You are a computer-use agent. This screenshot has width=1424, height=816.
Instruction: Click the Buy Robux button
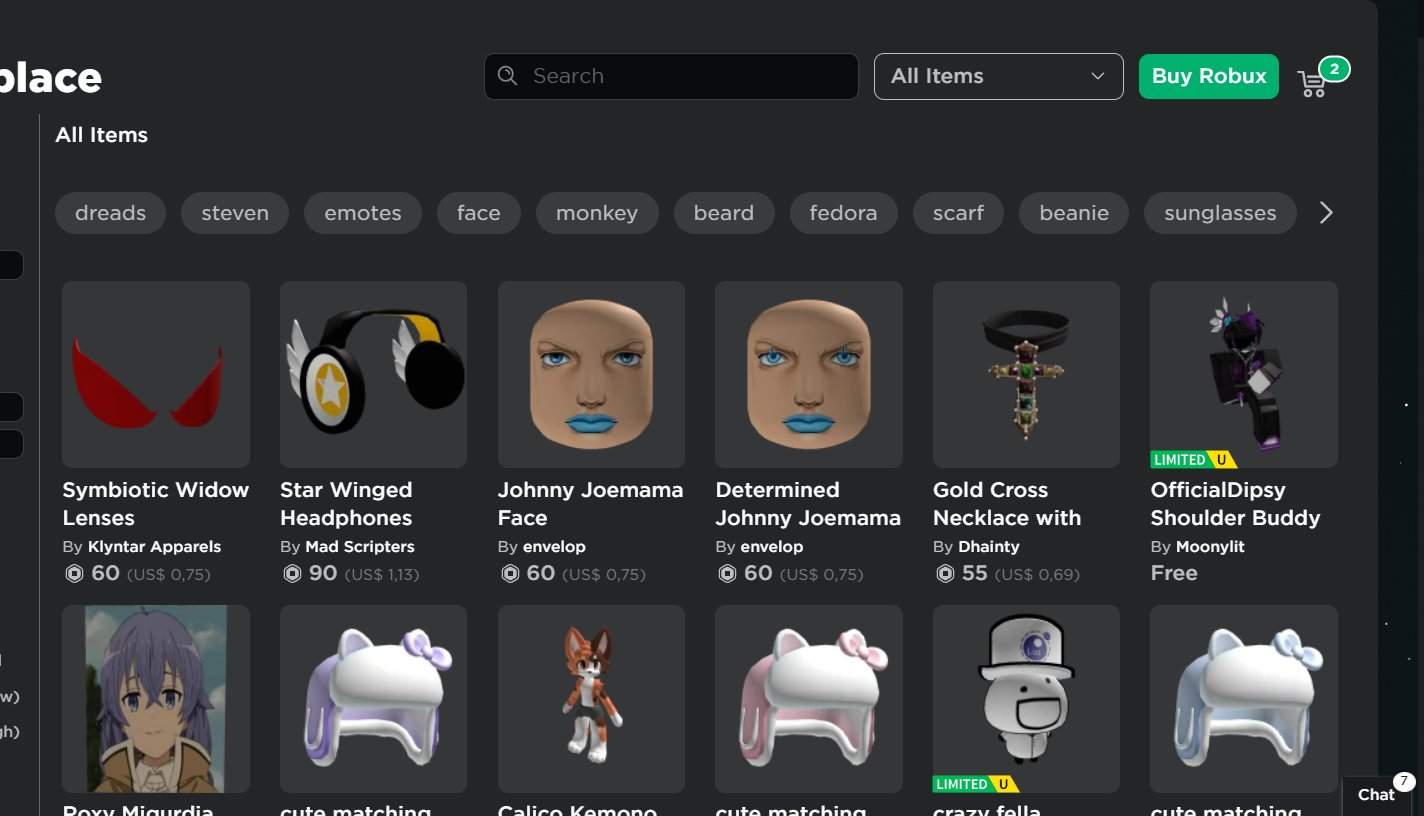pyautogui.click(x=1209, y=76)
